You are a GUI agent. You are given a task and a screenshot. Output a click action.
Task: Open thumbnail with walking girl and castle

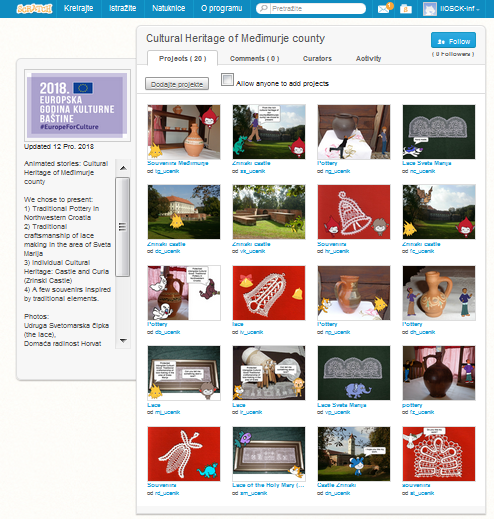pos(269,132)
